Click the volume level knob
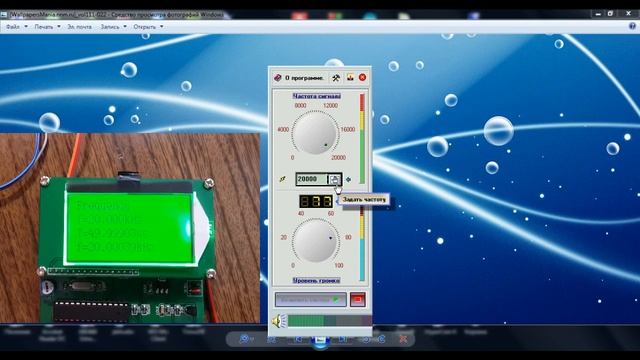The width and height of the screenshot is (640, 360). 316,241
